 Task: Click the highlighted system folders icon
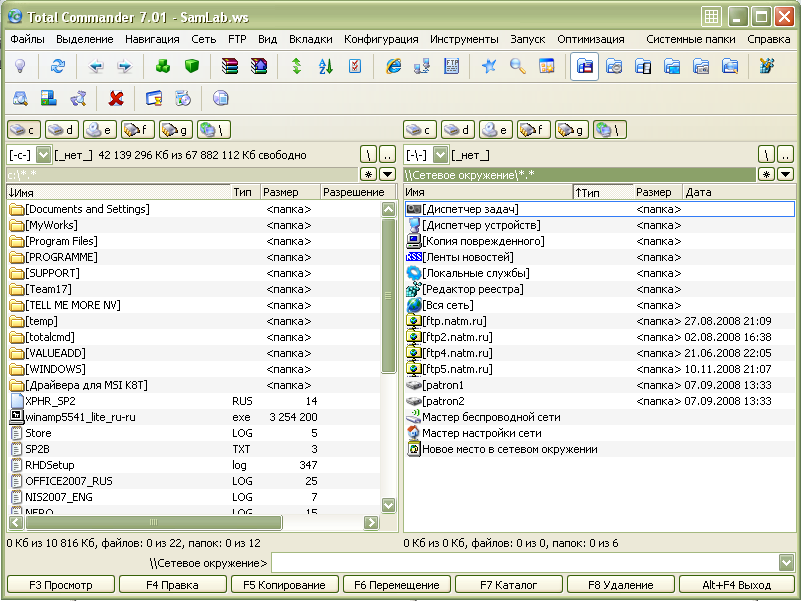coord(584,66)
